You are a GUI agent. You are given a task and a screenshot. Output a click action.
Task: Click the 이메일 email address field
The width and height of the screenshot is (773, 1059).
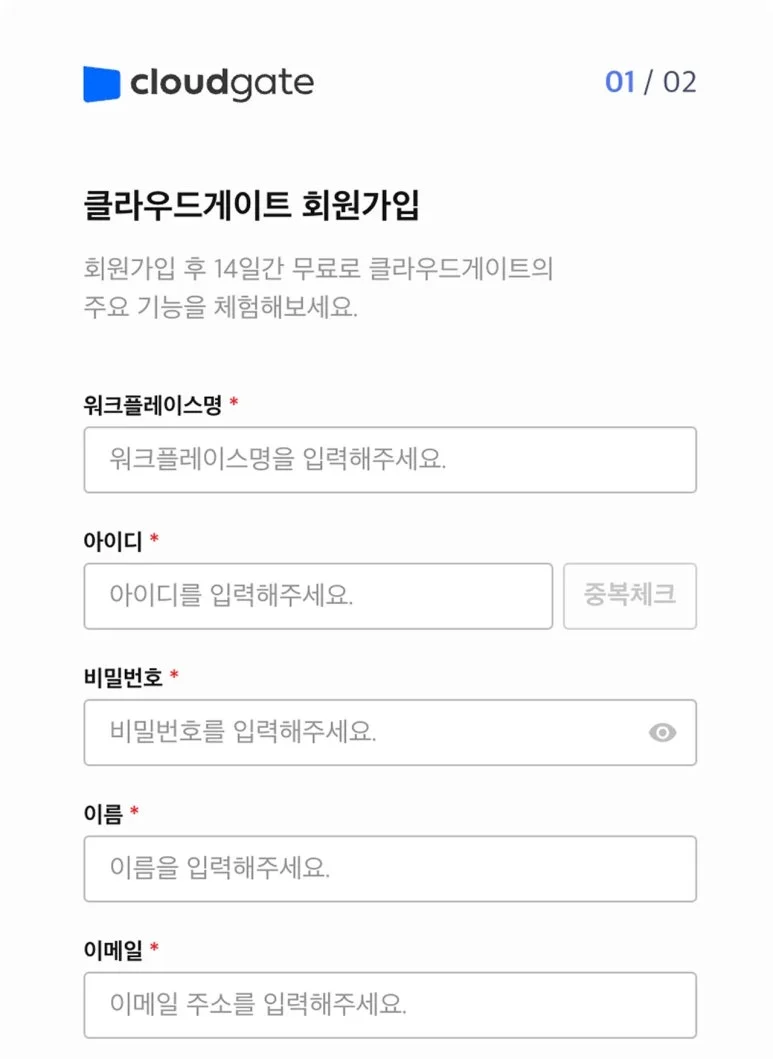pos(390,1005)
